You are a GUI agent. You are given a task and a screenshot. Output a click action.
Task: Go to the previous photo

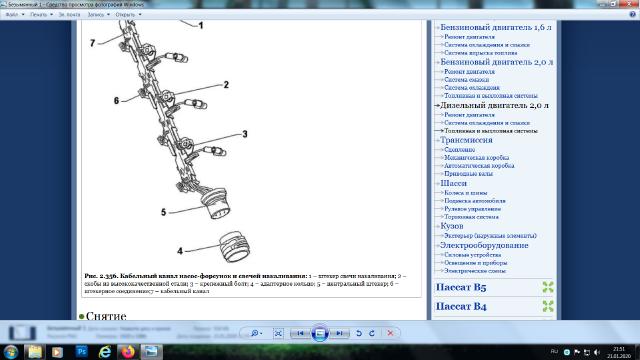(x=300, y=333)
